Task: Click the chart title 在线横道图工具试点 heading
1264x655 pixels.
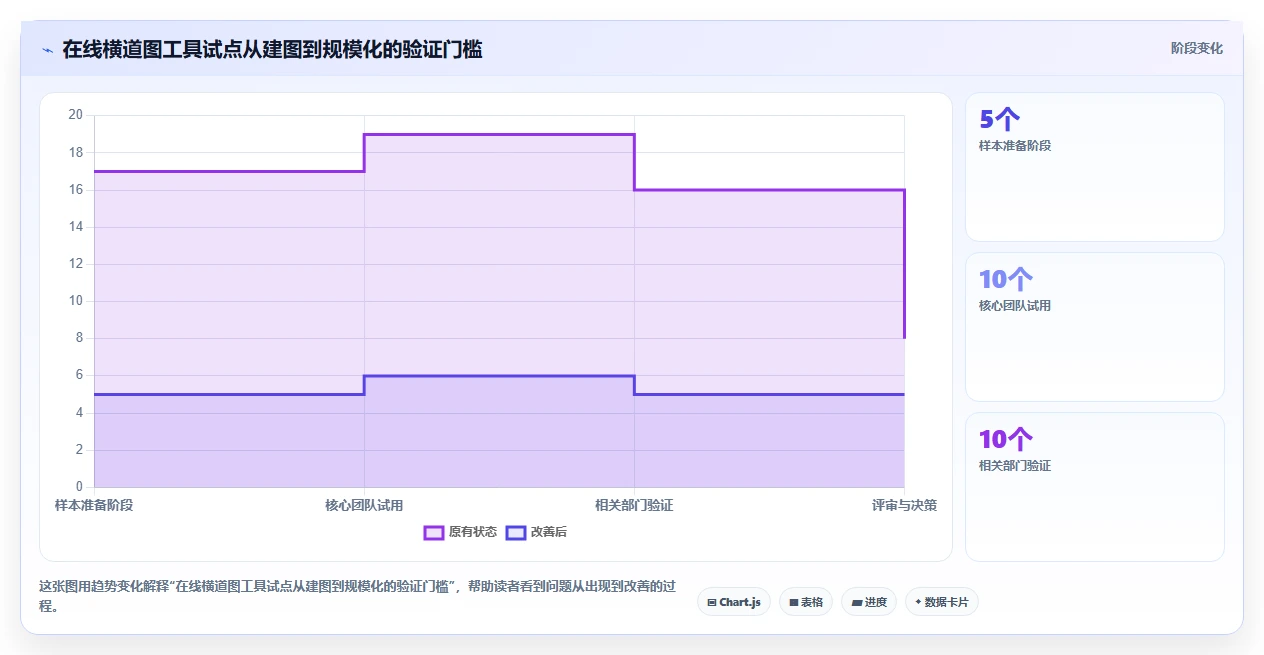Action: pos(272,49)
